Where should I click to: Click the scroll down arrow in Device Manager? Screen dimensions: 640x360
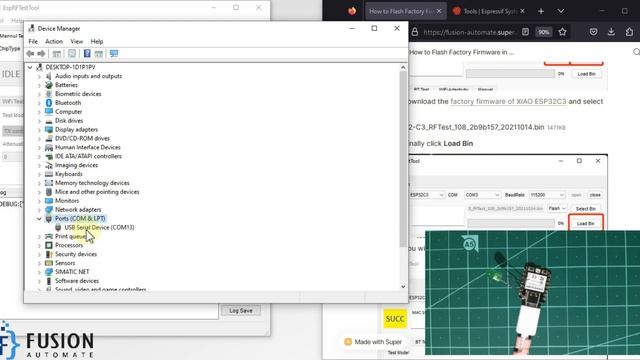[x=403, y=287]
